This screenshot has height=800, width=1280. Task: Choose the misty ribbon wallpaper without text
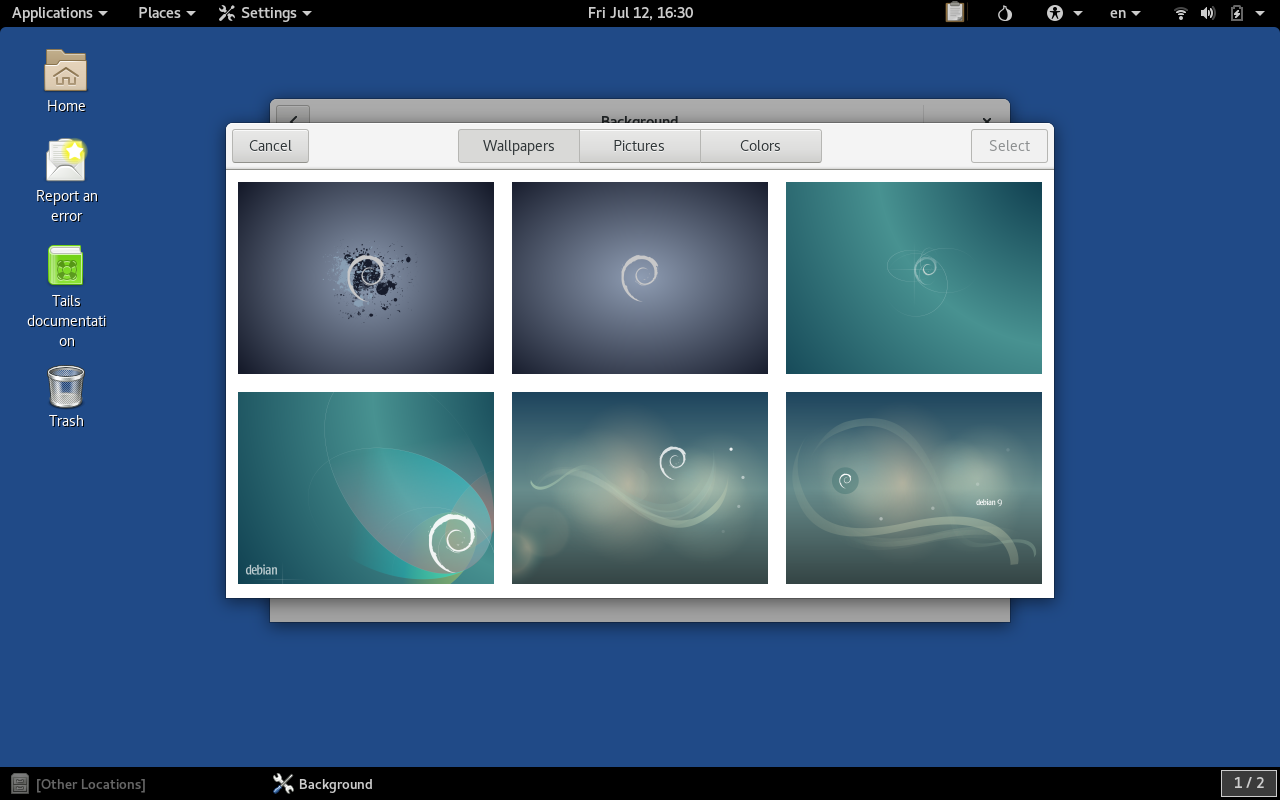pyautogui.click(x=640, y=488)
